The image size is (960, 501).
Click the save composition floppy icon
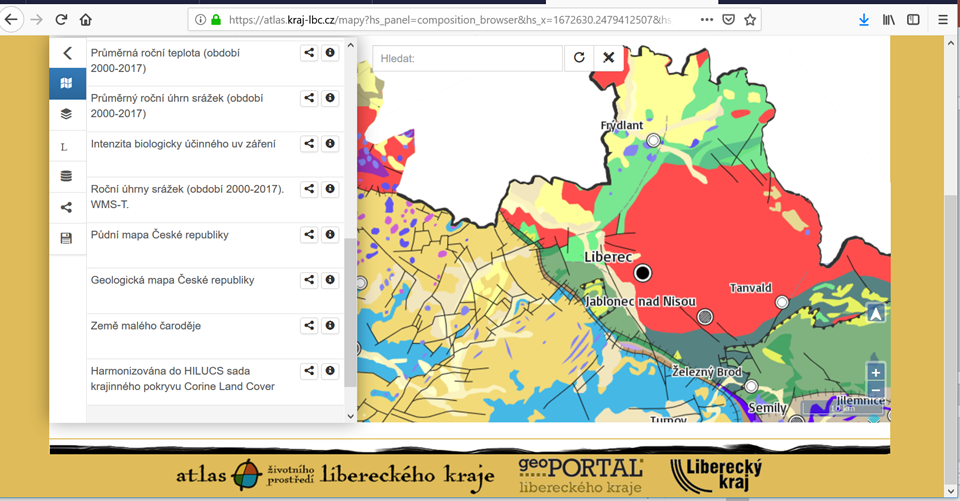click(67, 238)
